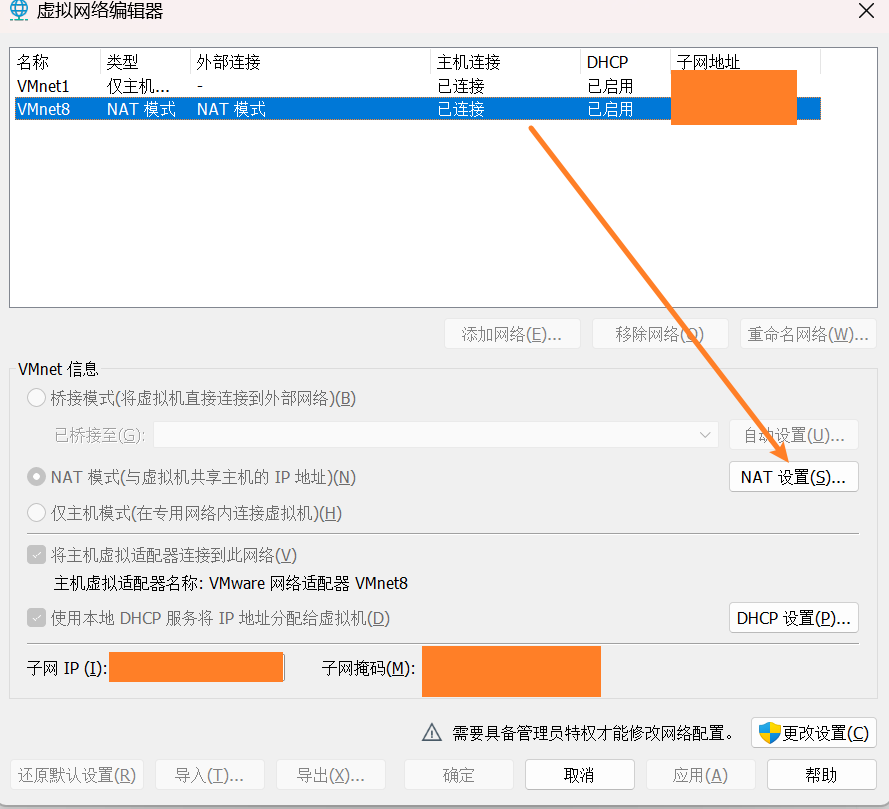Open DHCP 设置(P) dialog
The image size is (889, 809).
[793, 617]
